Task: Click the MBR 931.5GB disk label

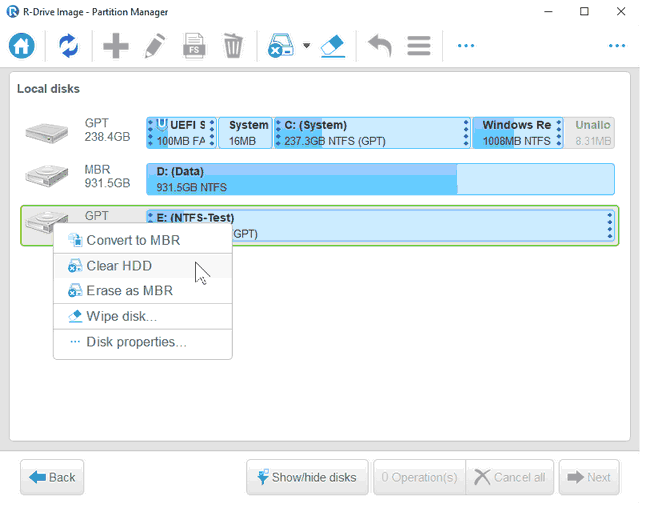Action: (x=107, y=176)
